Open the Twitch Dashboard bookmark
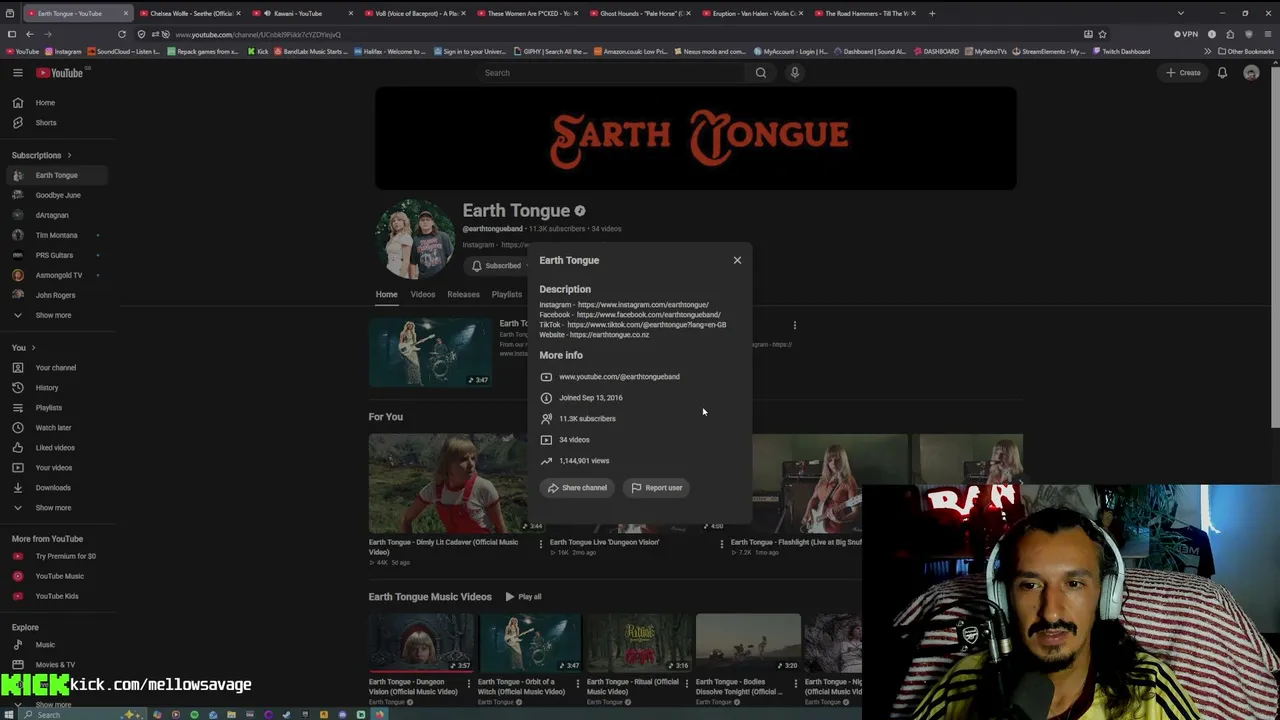Viewport: 1280px width, 720px height. 1121,51
